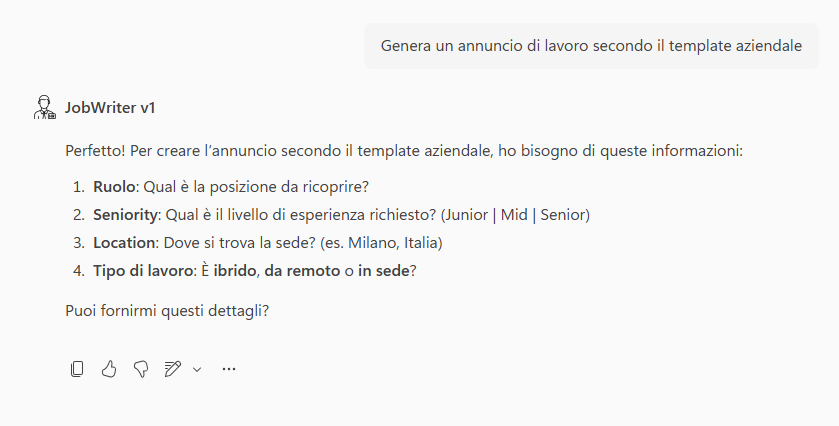
Task: Click the bold Ruolo label
Action: pyautogui.click(x=114, y=187)
